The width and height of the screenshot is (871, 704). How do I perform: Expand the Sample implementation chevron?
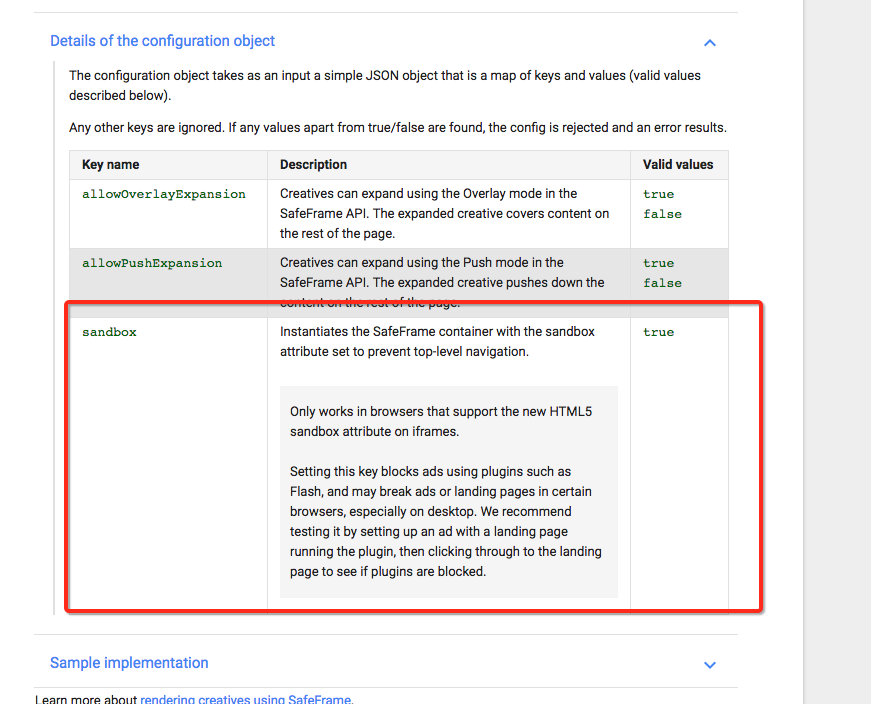pos(709,665)
